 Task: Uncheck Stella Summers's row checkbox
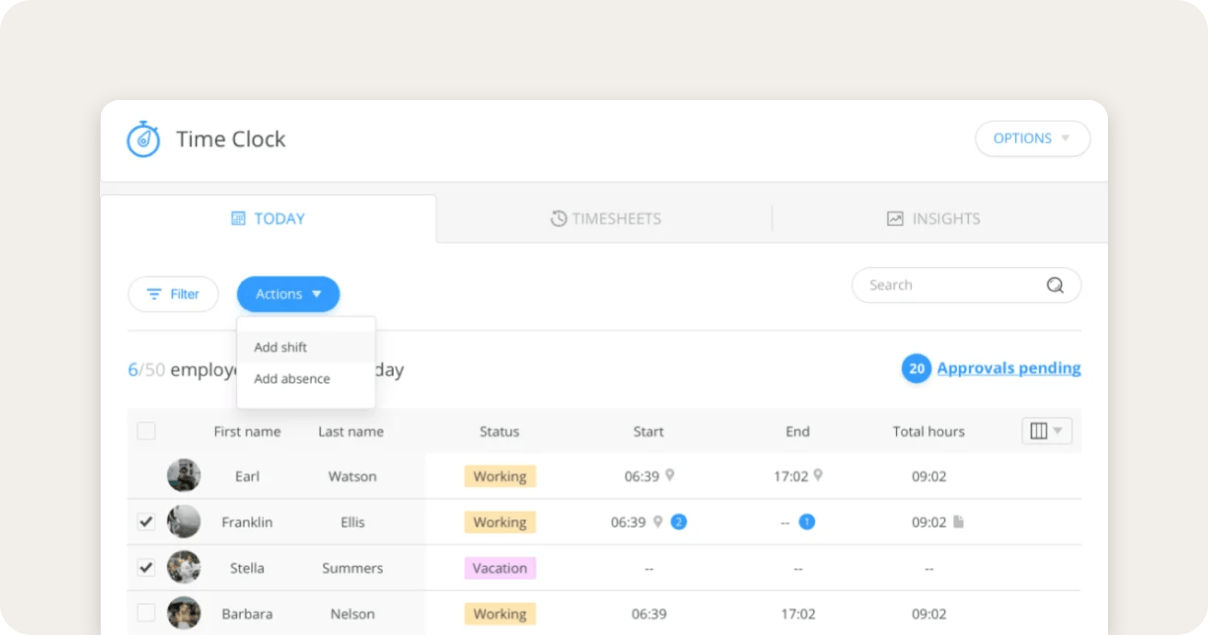tap(146, 568)
